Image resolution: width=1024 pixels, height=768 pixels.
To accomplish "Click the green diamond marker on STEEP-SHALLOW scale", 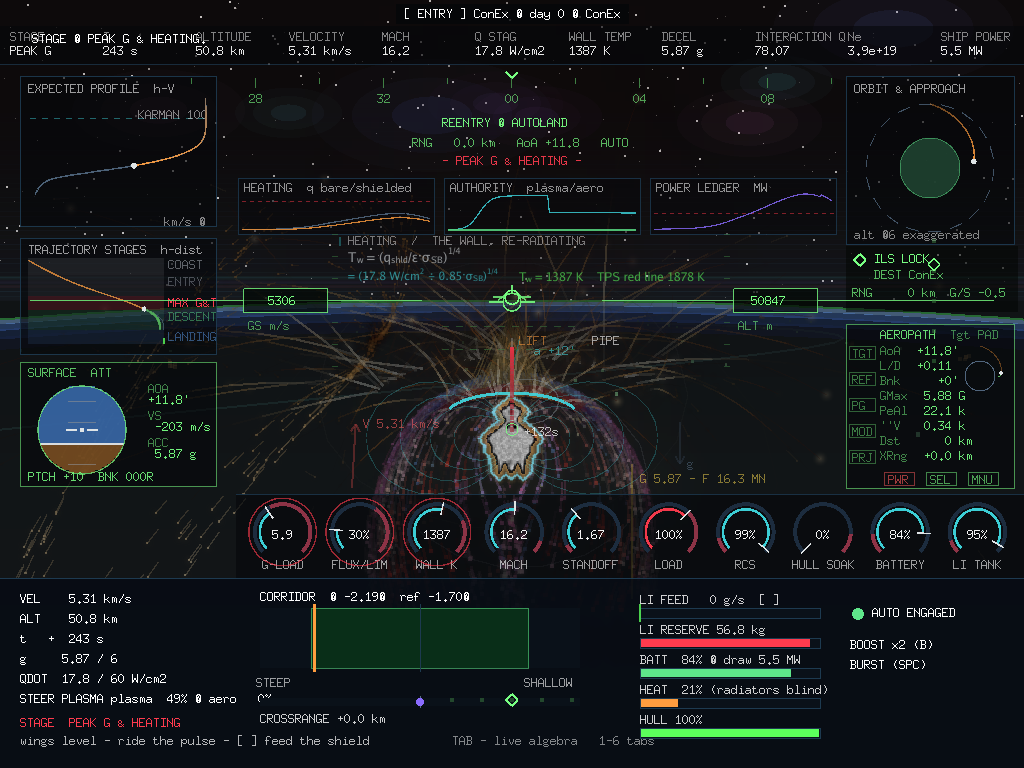I will pyautogui.click(x=512, y=700).
